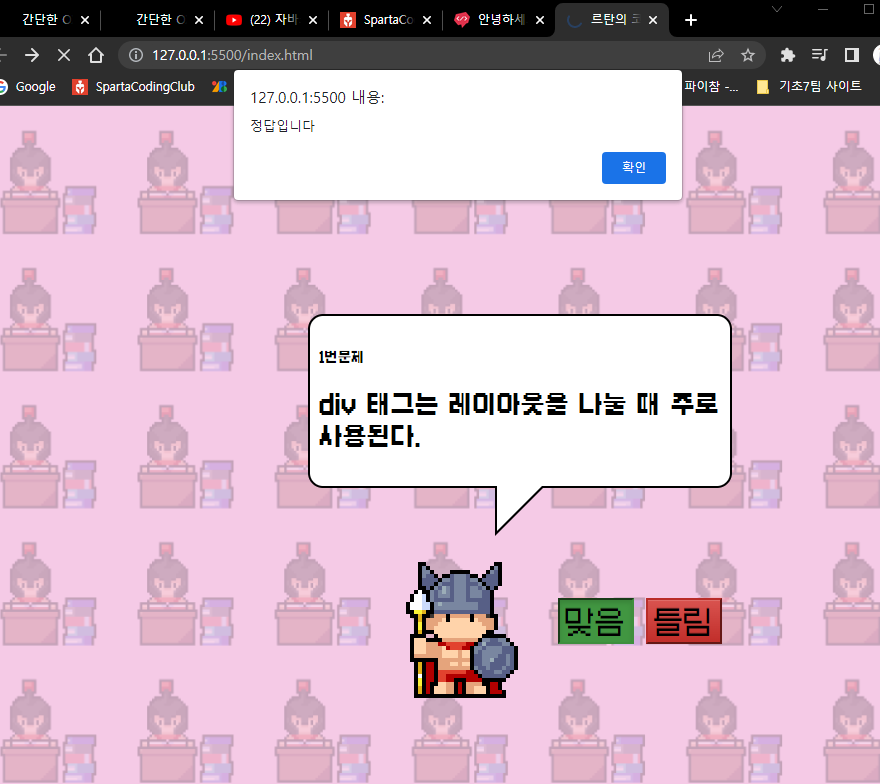Image resolution: width=880 pixels, height=784 pixels.
Task: Click the quiz question text about div 태그
Action: pyautogui.click(x=518, y=420)
